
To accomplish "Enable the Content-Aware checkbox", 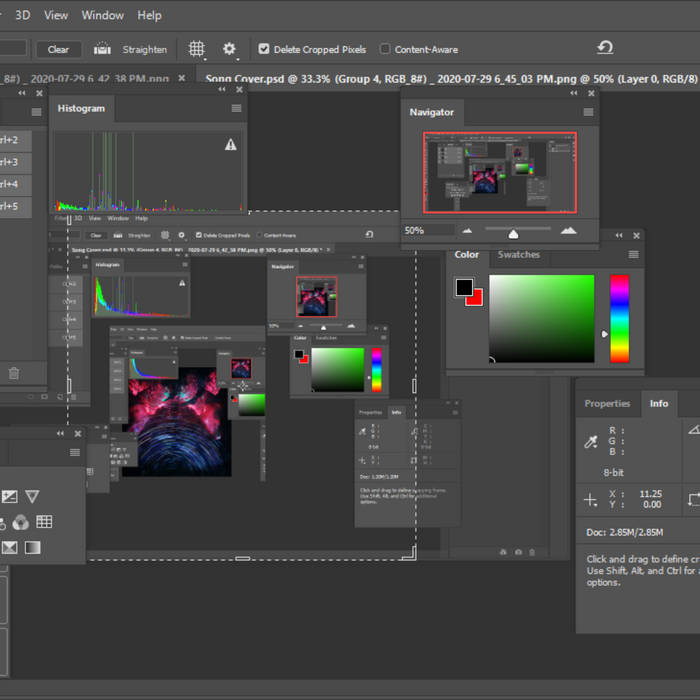I will pyautogui.click(x=386, y=49).
